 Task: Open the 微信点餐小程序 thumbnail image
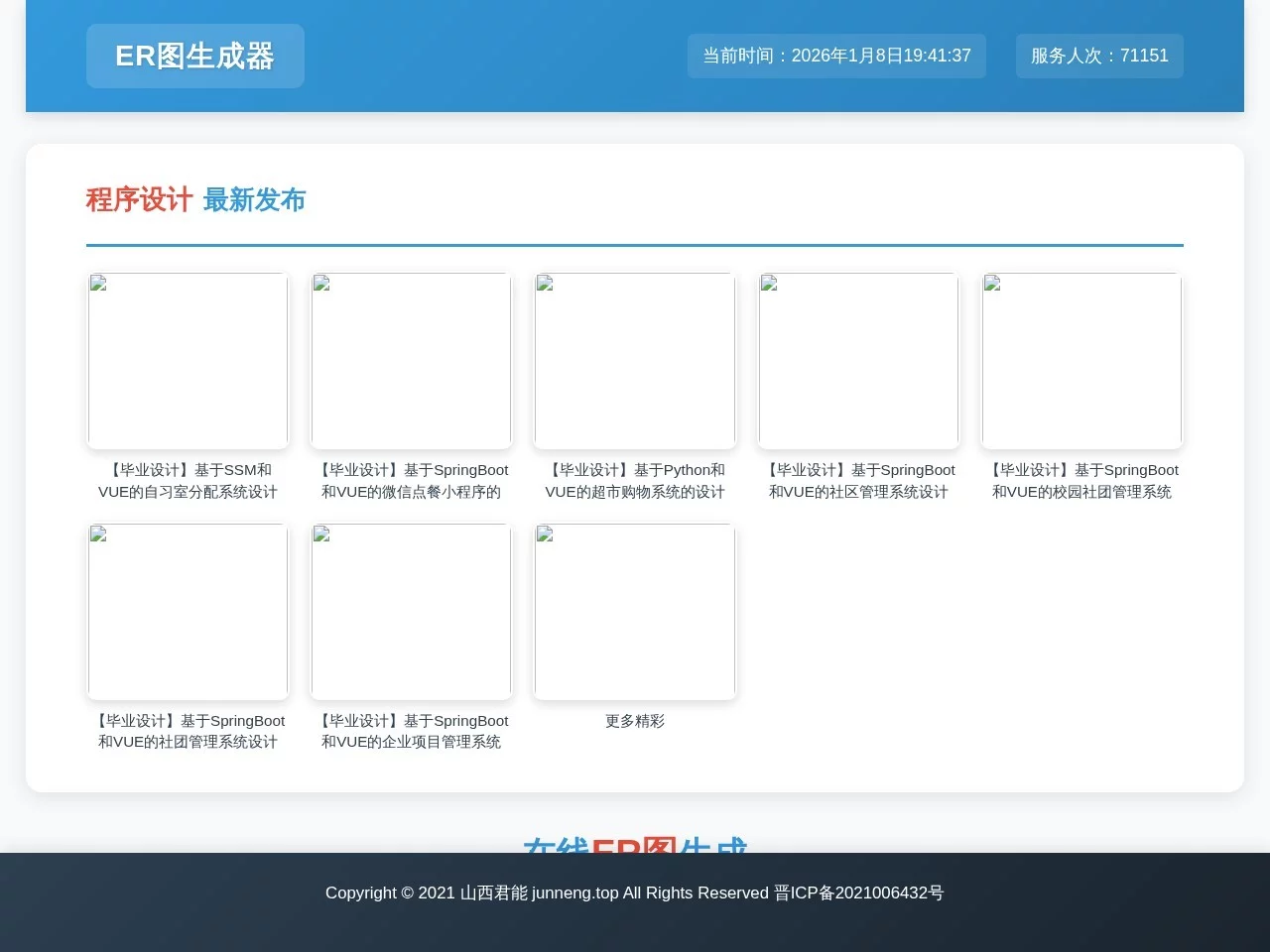(x=411, y=360)
